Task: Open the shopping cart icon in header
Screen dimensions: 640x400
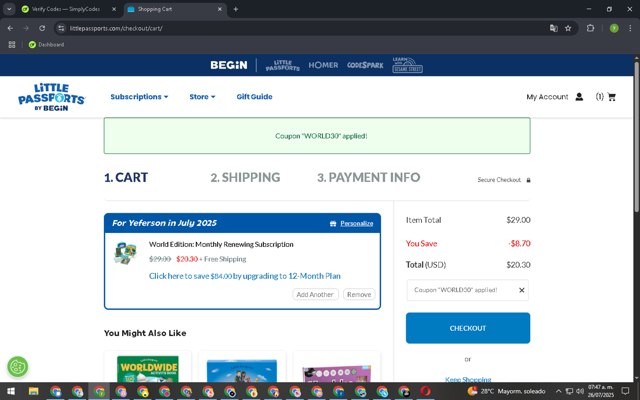Action: pyautogui.click(x=611, y=97)
